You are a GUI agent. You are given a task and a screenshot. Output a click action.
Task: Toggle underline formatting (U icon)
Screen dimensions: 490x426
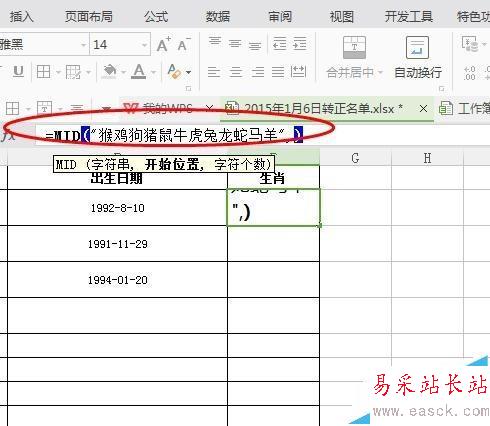(18, 72)
